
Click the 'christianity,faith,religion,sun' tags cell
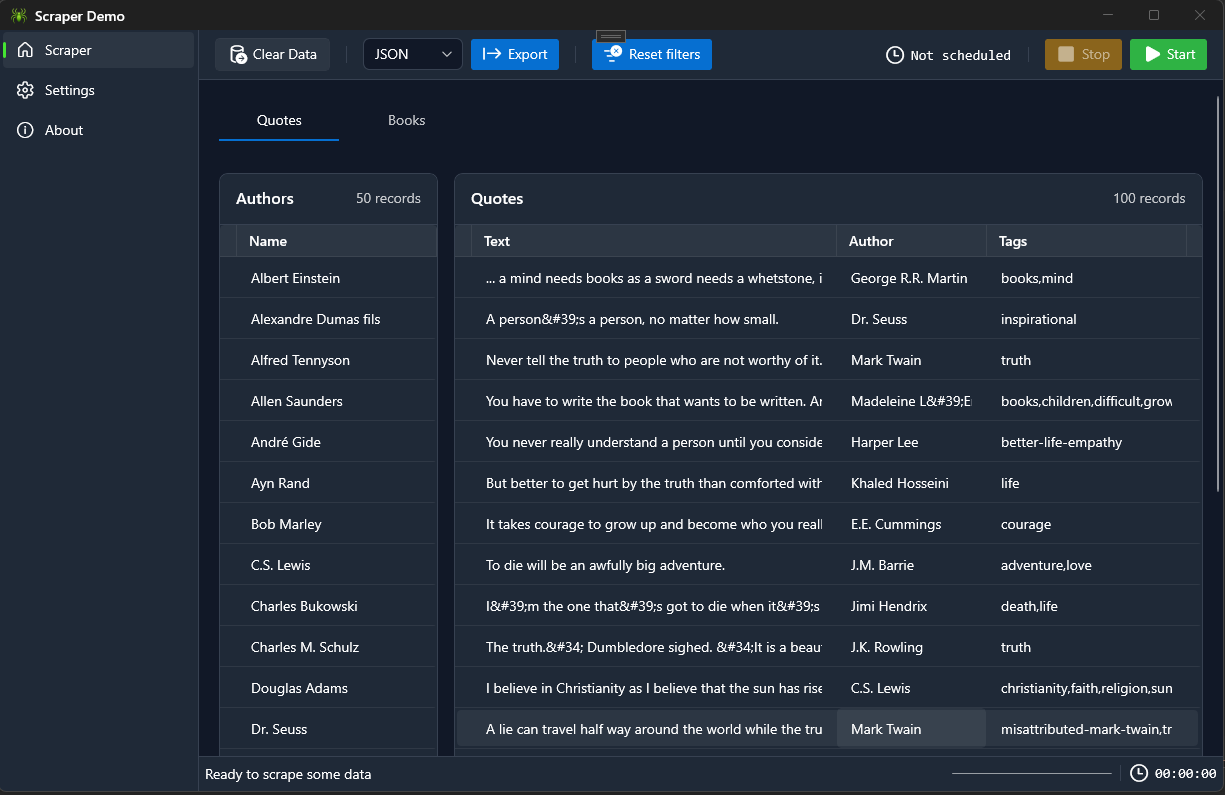(1086, 688)
